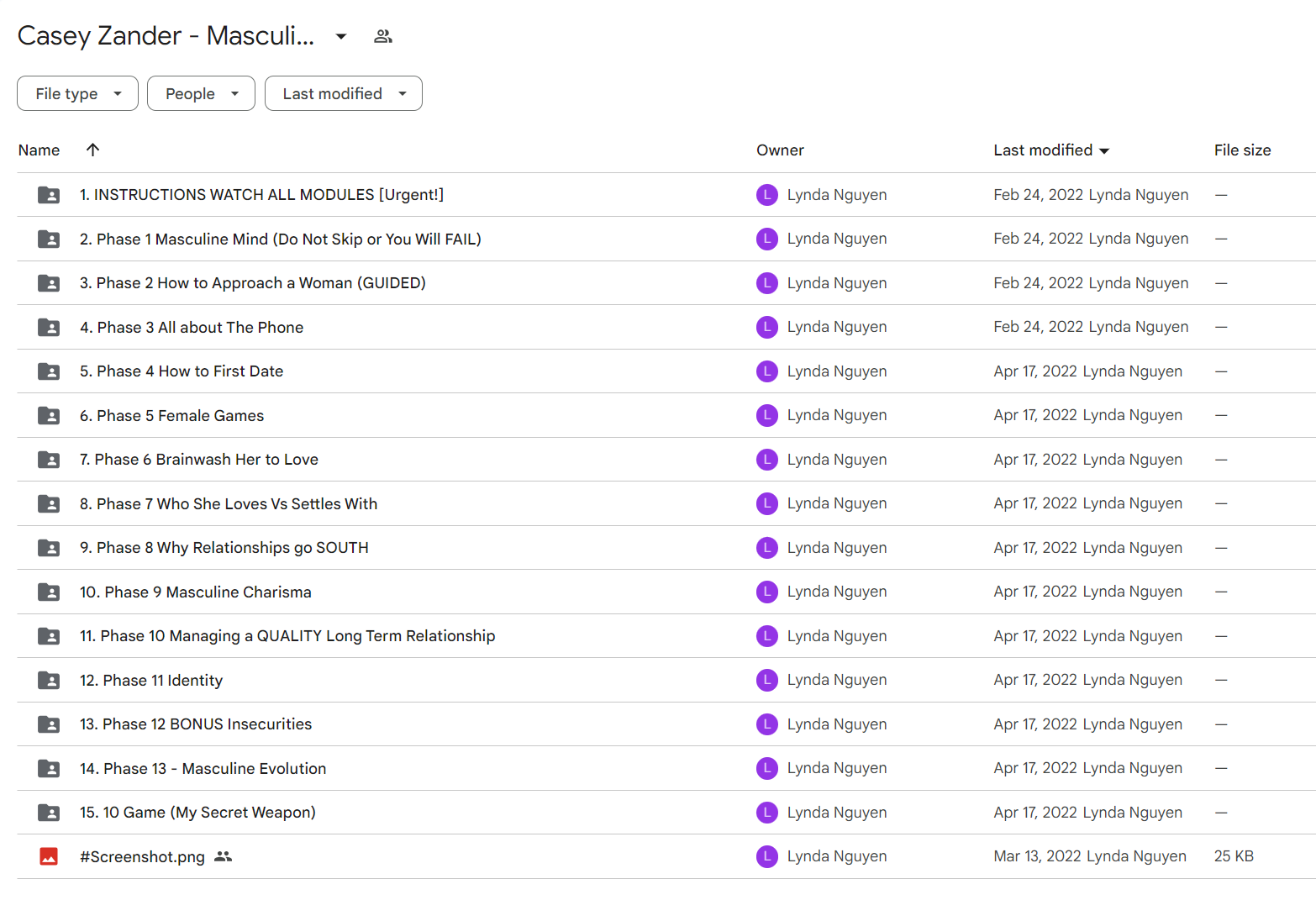Viewport: 1316px width, 900px height.
Task: Select '3. Phase 2 How to Approach a Woman (GUIDED)'
Action: pos(253,283)
